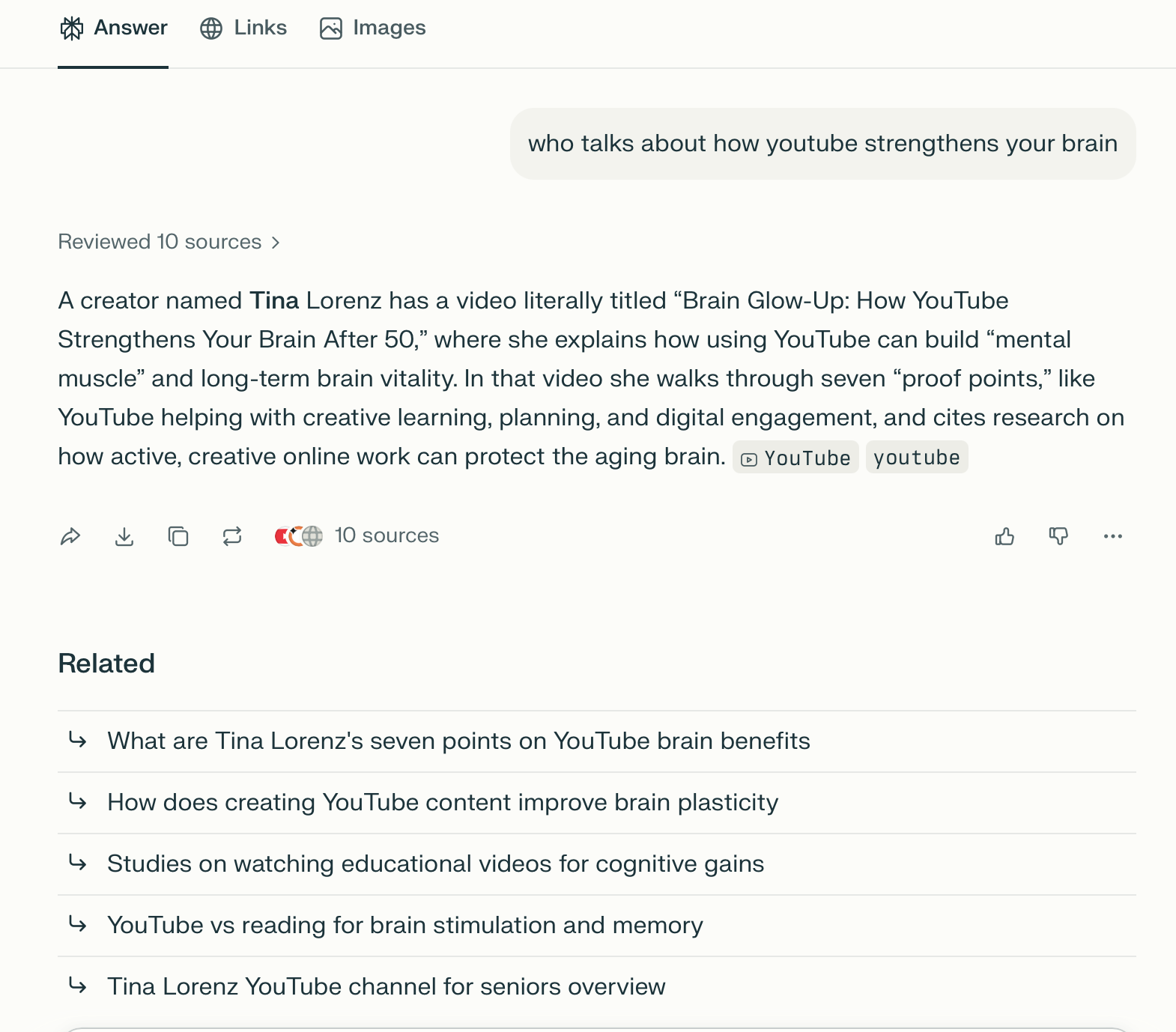Copy the answer with copy icon

pos(178,536)
